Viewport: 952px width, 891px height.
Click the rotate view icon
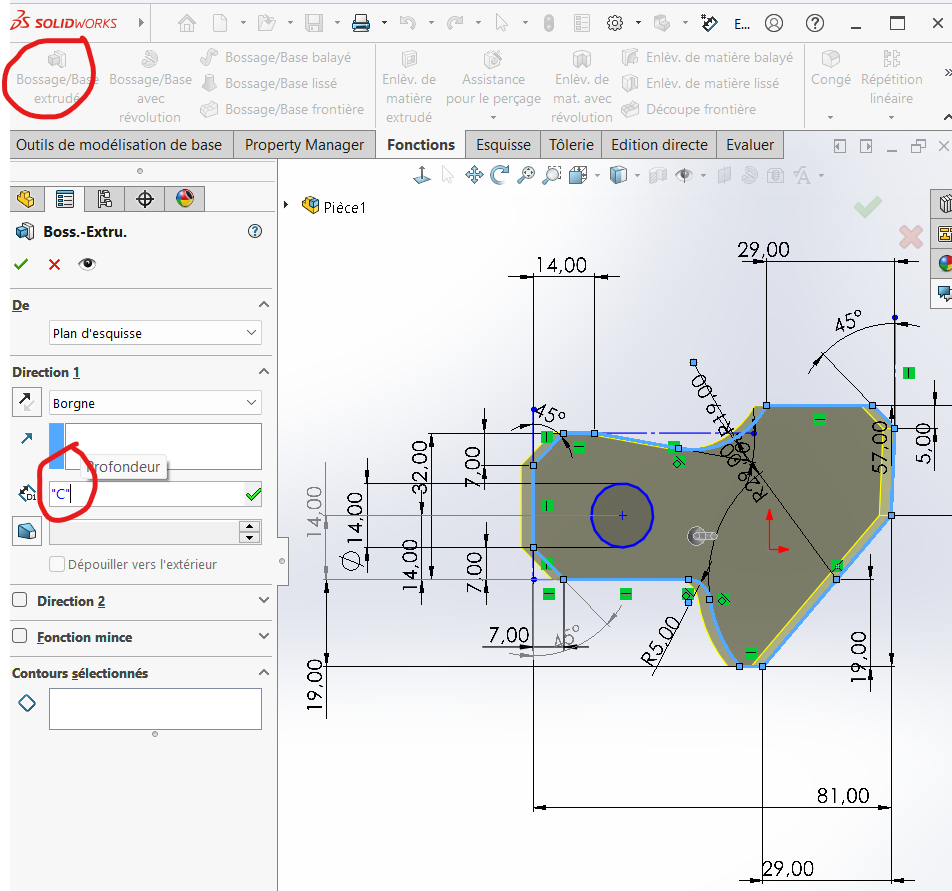pyautogui.click(x=500, y=175)
